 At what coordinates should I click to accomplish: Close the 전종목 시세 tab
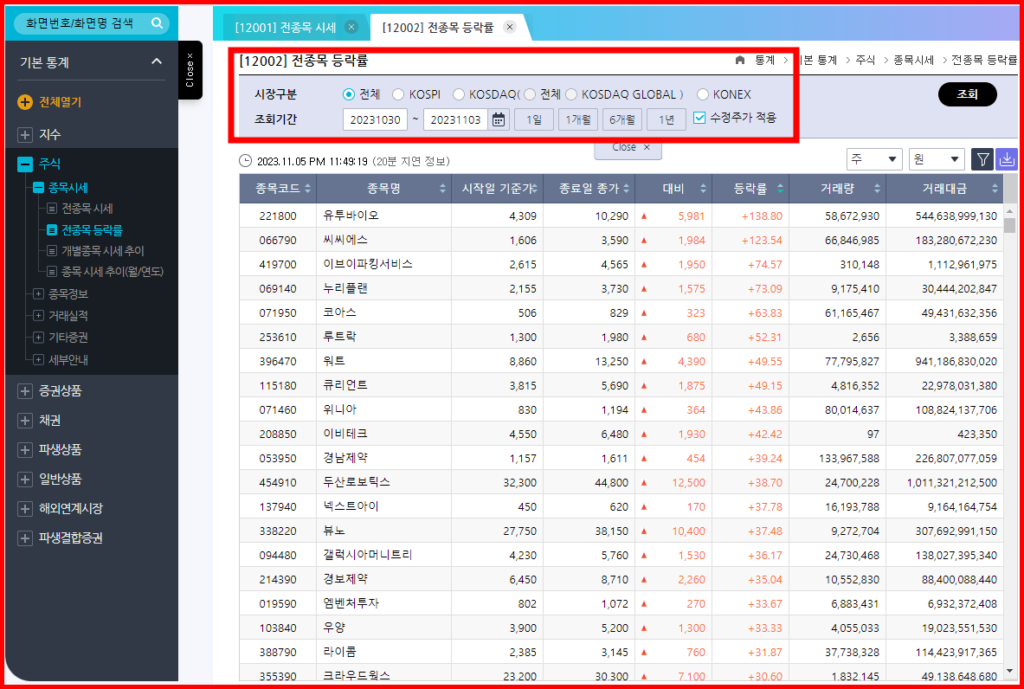click(351, 27)
